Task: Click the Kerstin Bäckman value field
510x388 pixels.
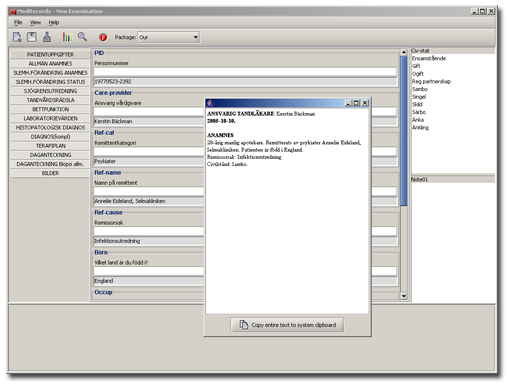Action: (149, 121)
